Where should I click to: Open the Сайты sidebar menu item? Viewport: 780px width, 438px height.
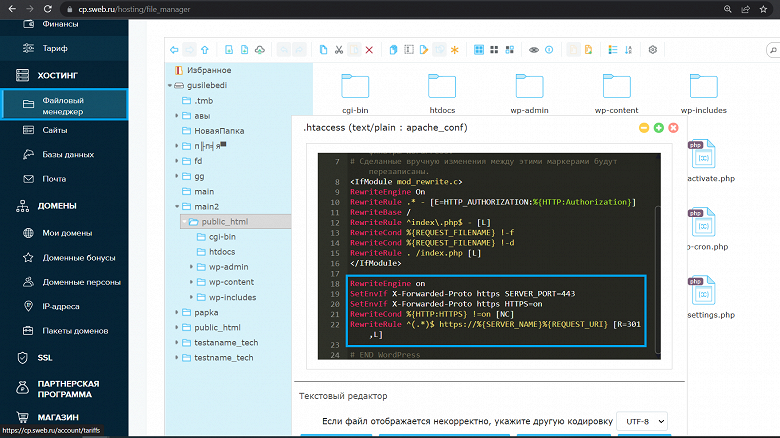tap(55, 130)
